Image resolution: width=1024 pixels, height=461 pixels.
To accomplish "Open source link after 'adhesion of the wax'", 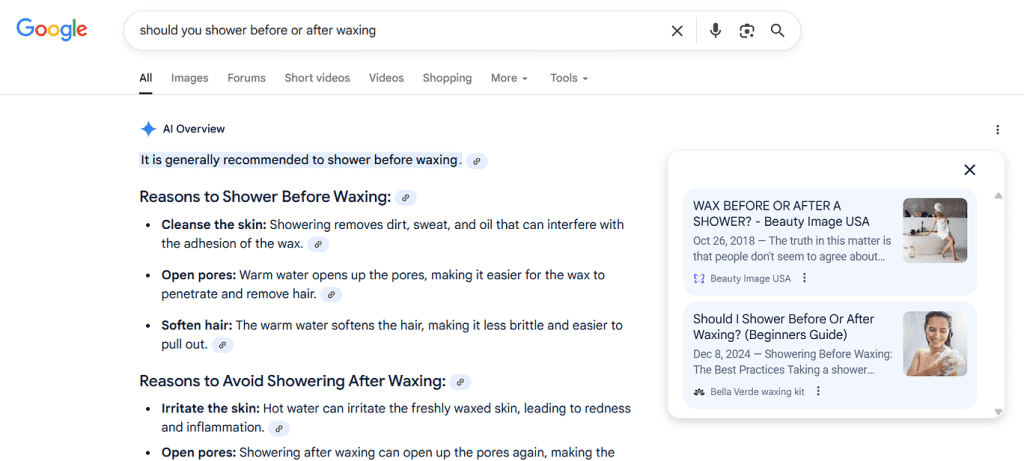I will 318,245.
